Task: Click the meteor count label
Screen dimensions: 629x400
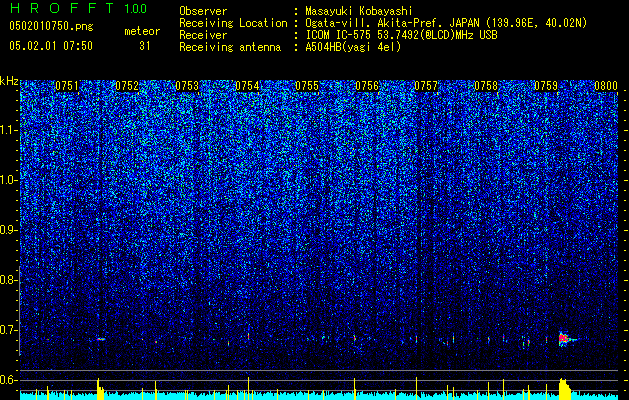Action: 142,31
